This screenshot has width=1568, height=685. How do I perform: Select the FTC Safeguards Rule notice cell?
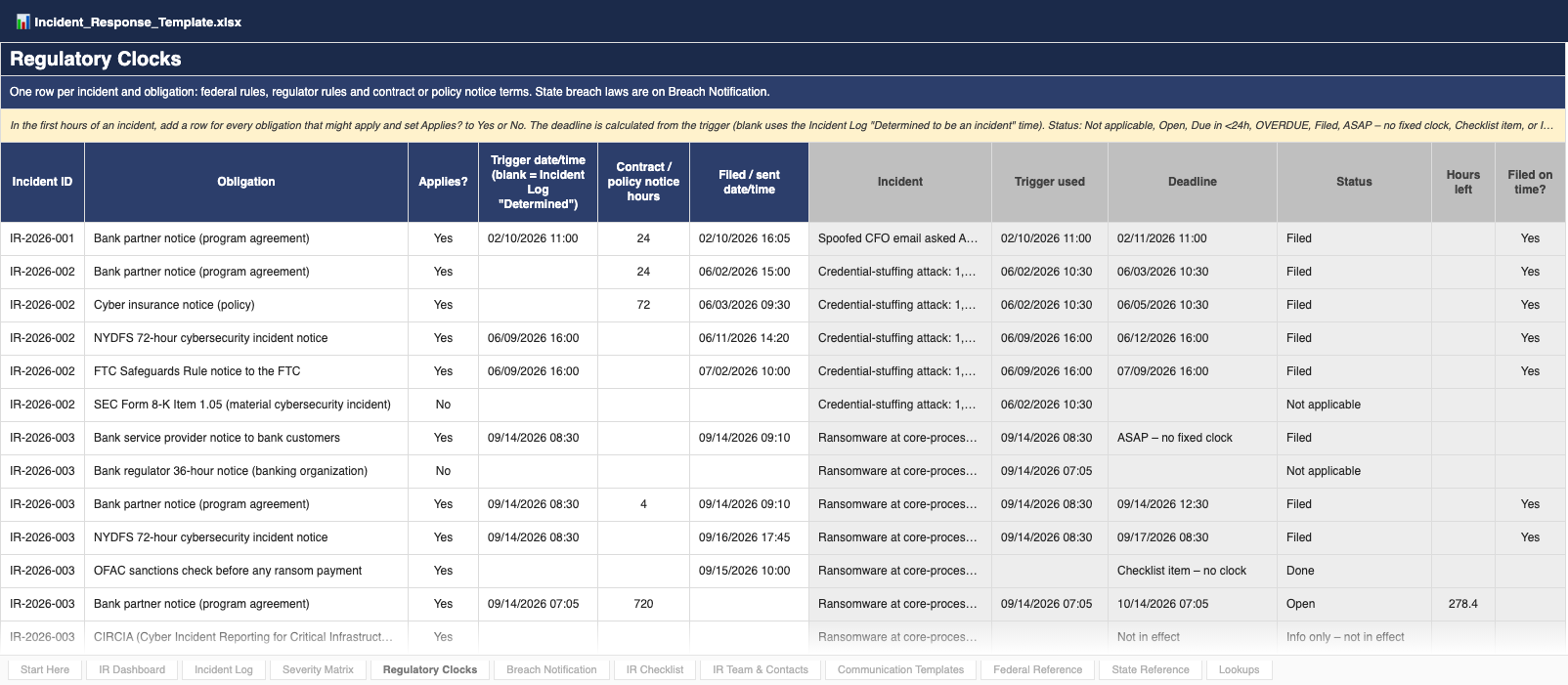246,371
